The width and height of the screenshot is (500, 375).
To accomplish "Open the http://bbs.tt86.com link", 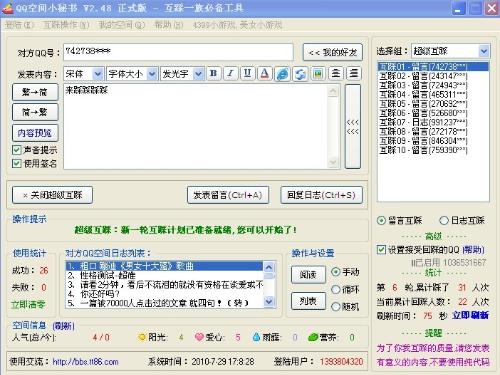I will 85,362.
